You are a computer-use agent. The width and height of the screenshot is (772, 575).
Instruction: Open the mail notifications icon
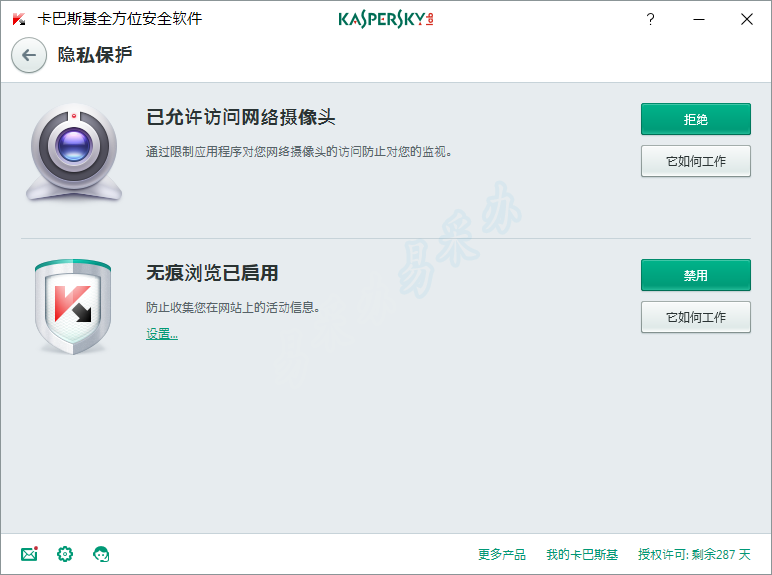[30, 554]
